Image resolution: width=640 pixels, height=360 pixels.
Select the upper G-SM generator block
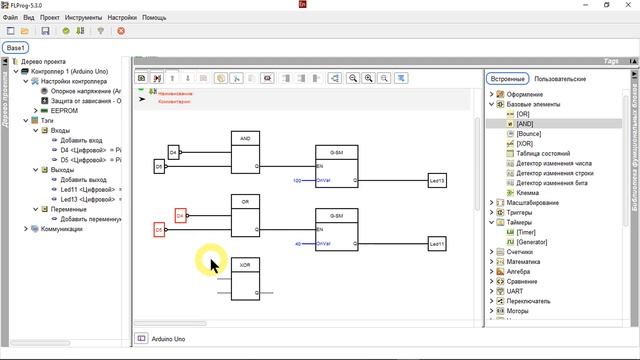[x=336, y=166]
